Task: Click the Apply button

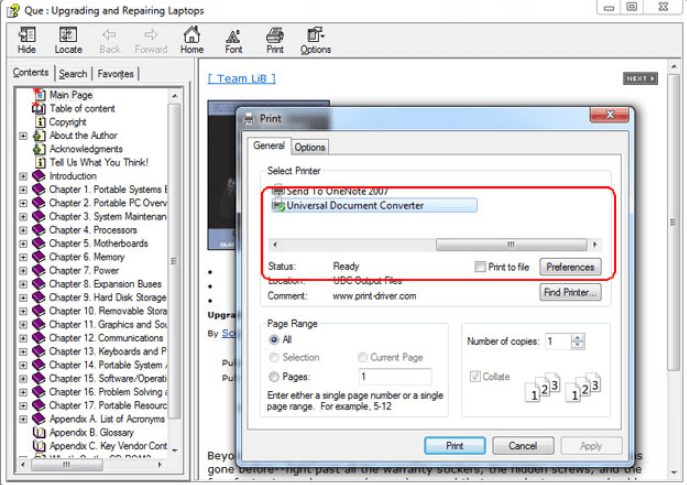Action: point(591,446)
